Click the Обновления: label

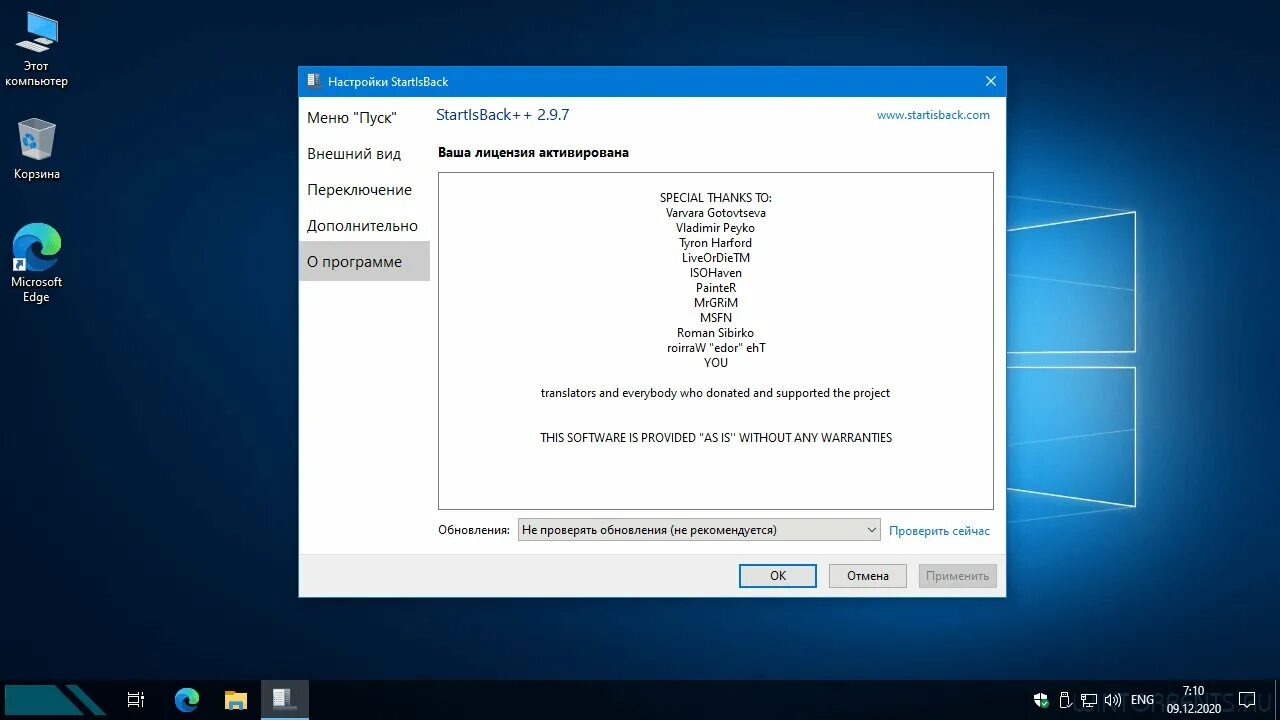pyautogui.click(x=474, y=530)
